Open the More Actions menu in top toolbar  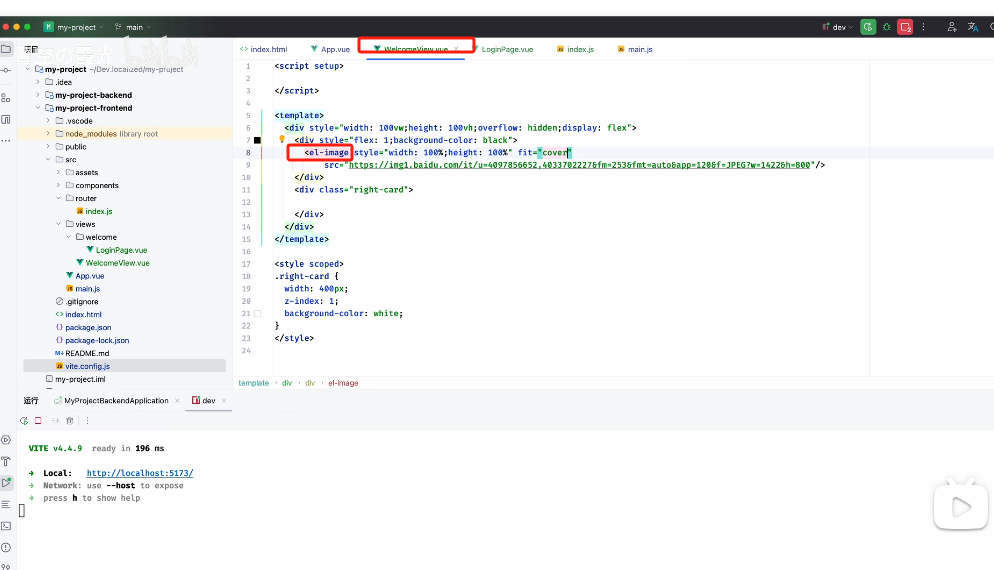coord(924,27)
